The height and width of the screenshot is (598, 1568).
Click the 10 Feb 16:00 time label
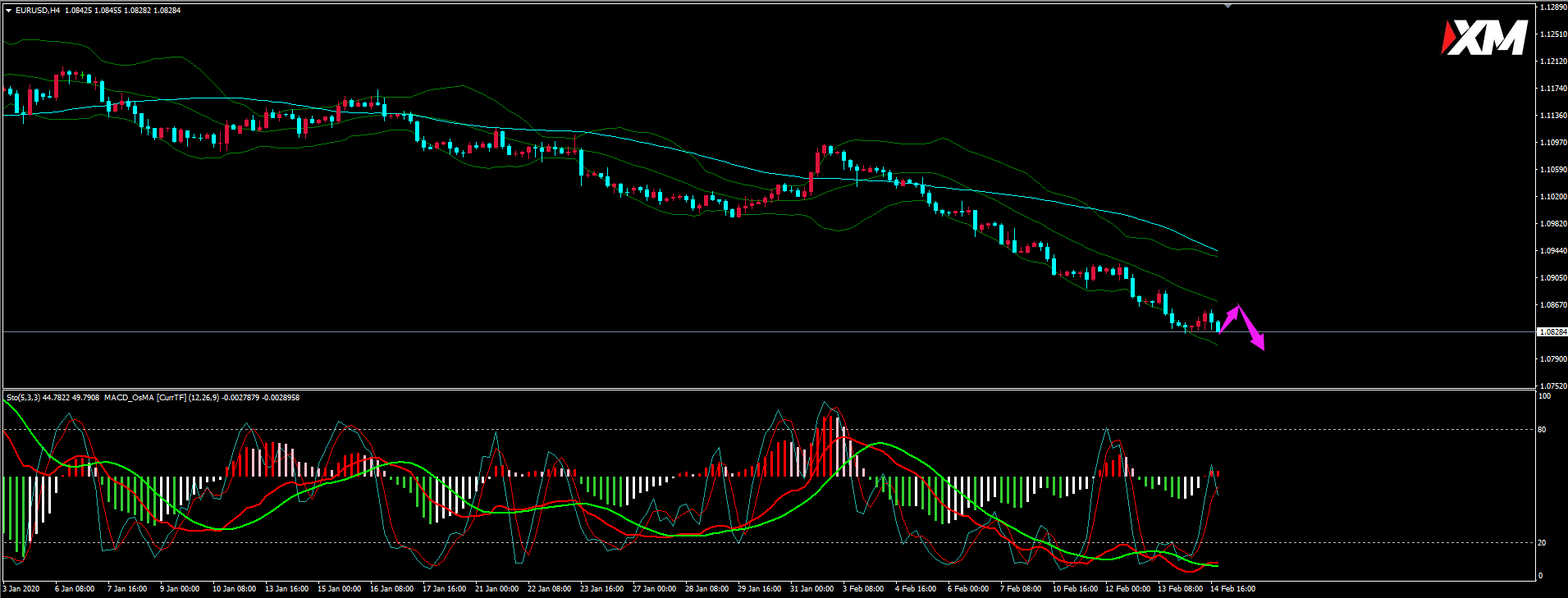[1075, 589]
